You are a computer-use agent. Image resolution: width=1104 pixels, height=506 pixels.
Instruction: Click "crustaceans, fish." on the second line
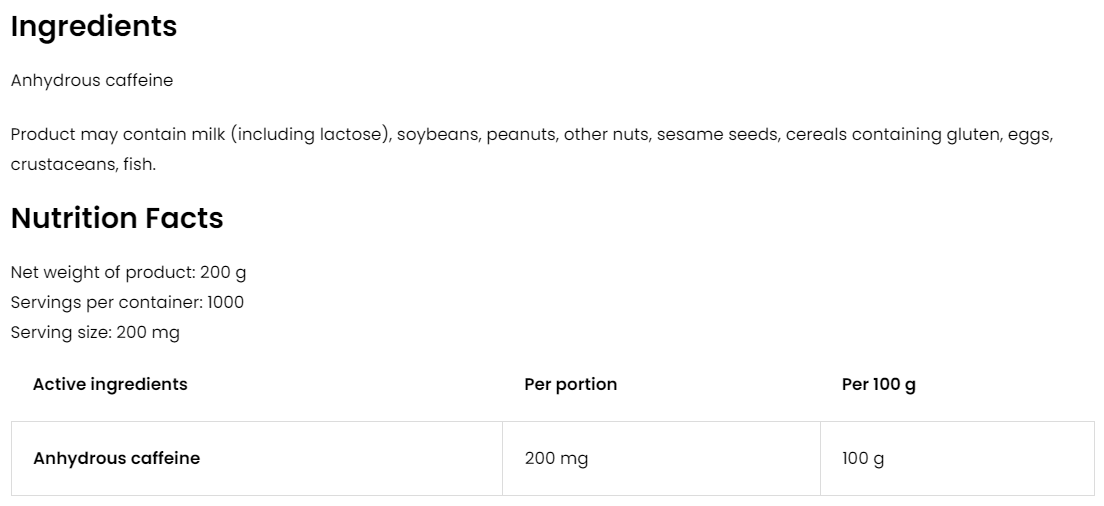[83, 164]
